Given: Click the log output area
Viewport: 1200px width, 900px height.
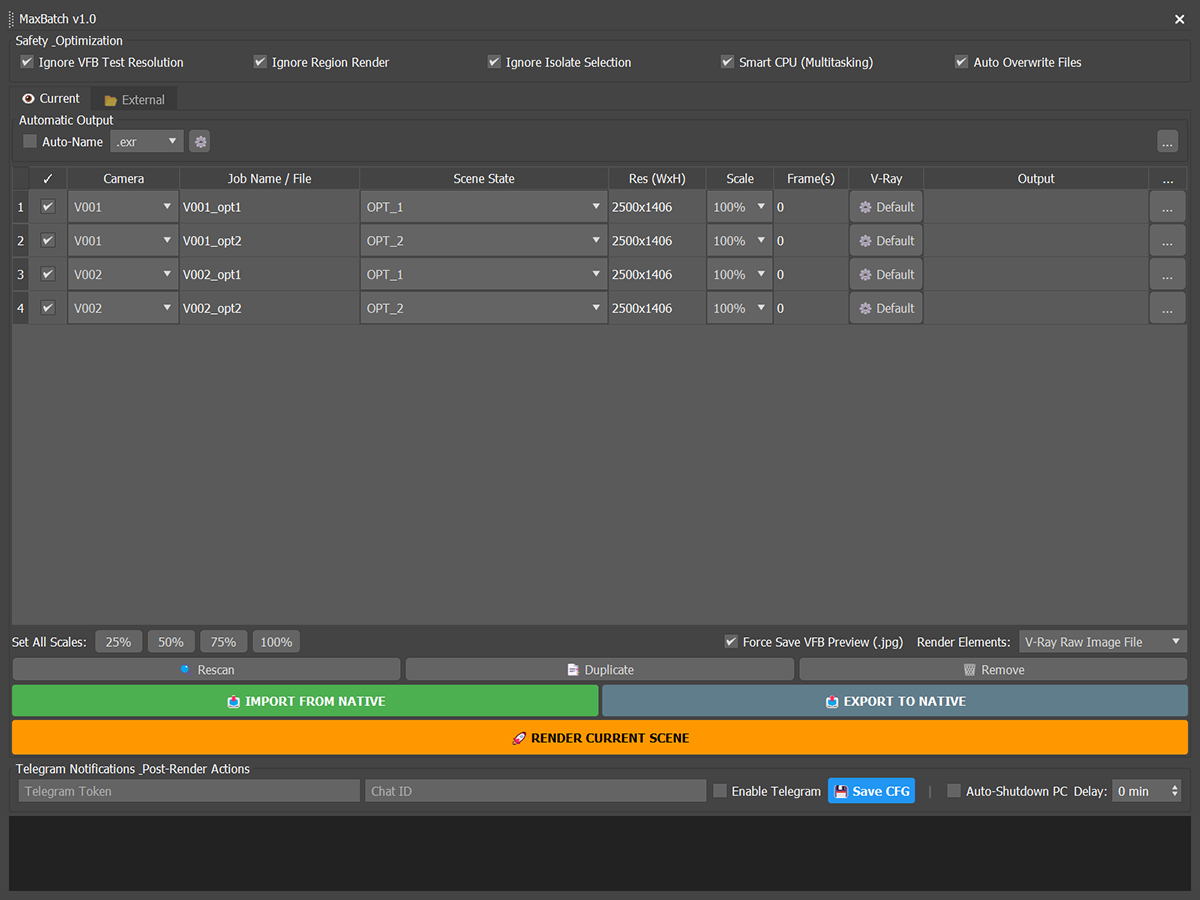Looking at the screenshot, I should pyautogui.click(x=602, y=853).
